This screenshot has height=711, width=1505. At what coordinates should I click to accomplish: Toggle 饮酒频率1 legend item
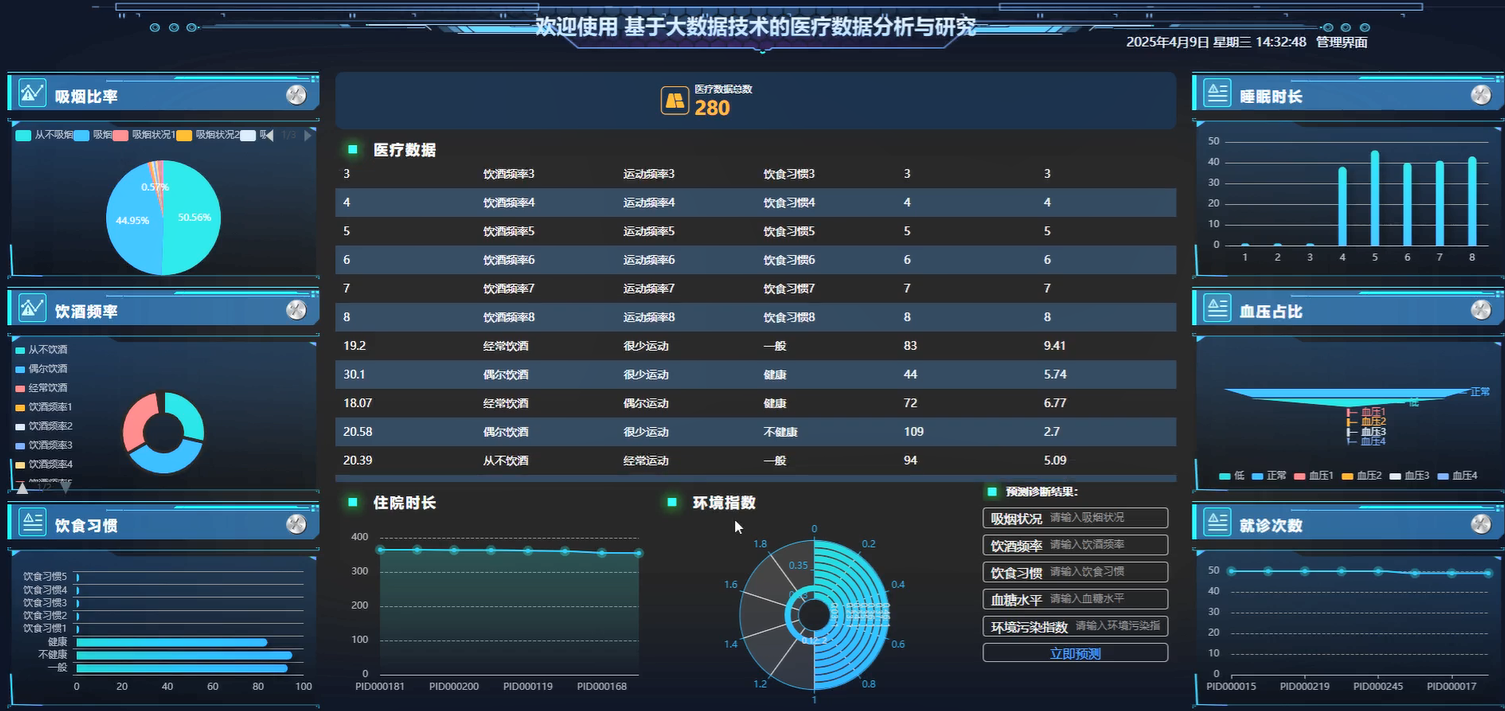coord(44,407)
